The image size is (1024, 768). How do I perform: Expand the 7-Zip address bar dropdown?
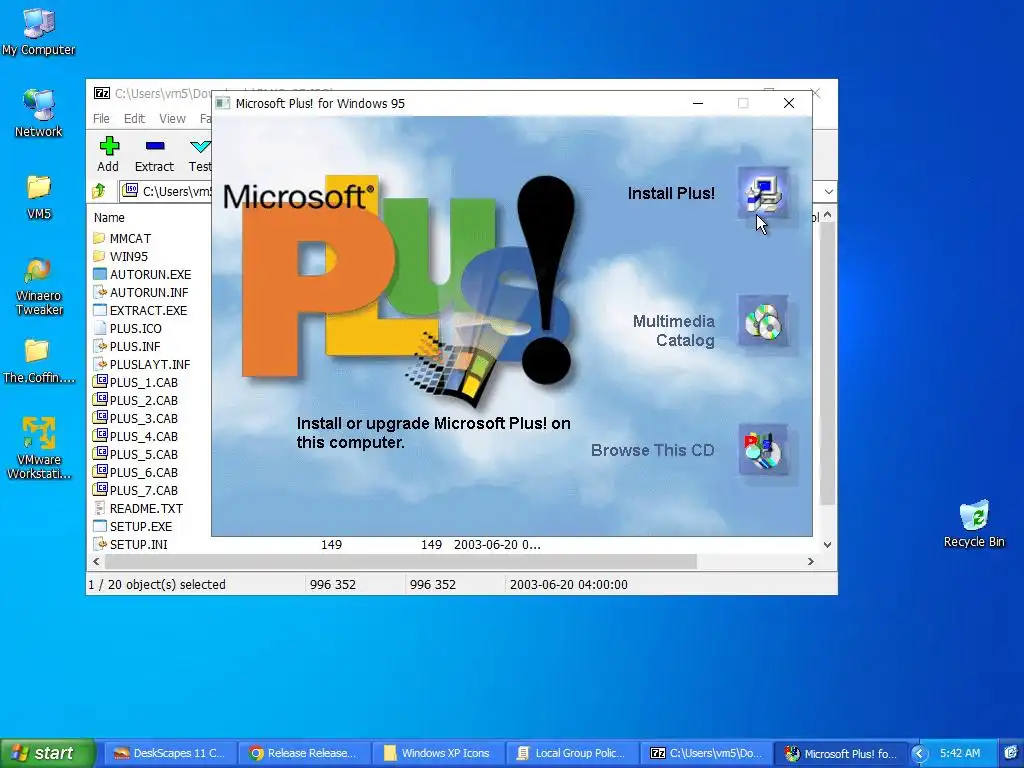click(828, 192)
